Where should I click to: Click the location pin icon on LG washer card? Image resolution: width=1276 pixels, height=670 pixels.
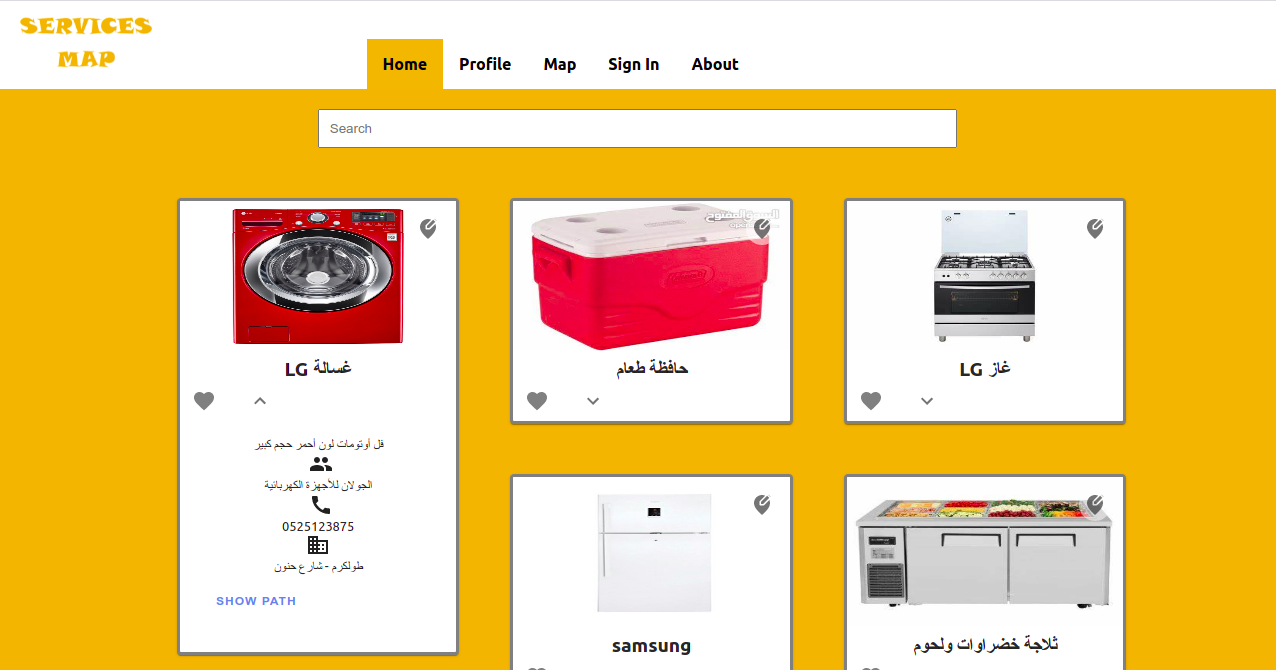pos(428,228)
